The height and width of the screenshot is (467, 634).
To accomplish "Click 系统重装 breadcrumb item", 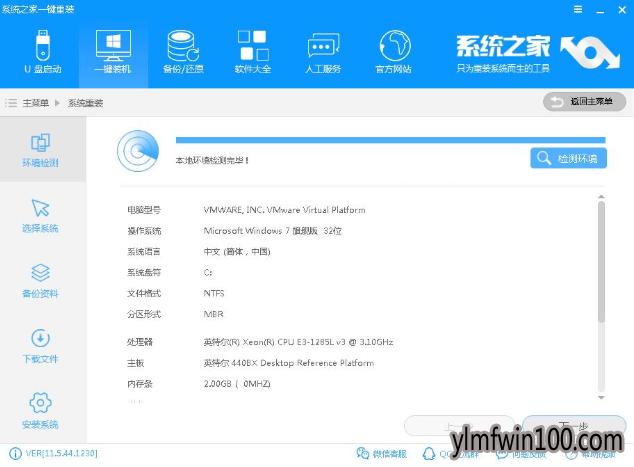I will tap(85, 103).
